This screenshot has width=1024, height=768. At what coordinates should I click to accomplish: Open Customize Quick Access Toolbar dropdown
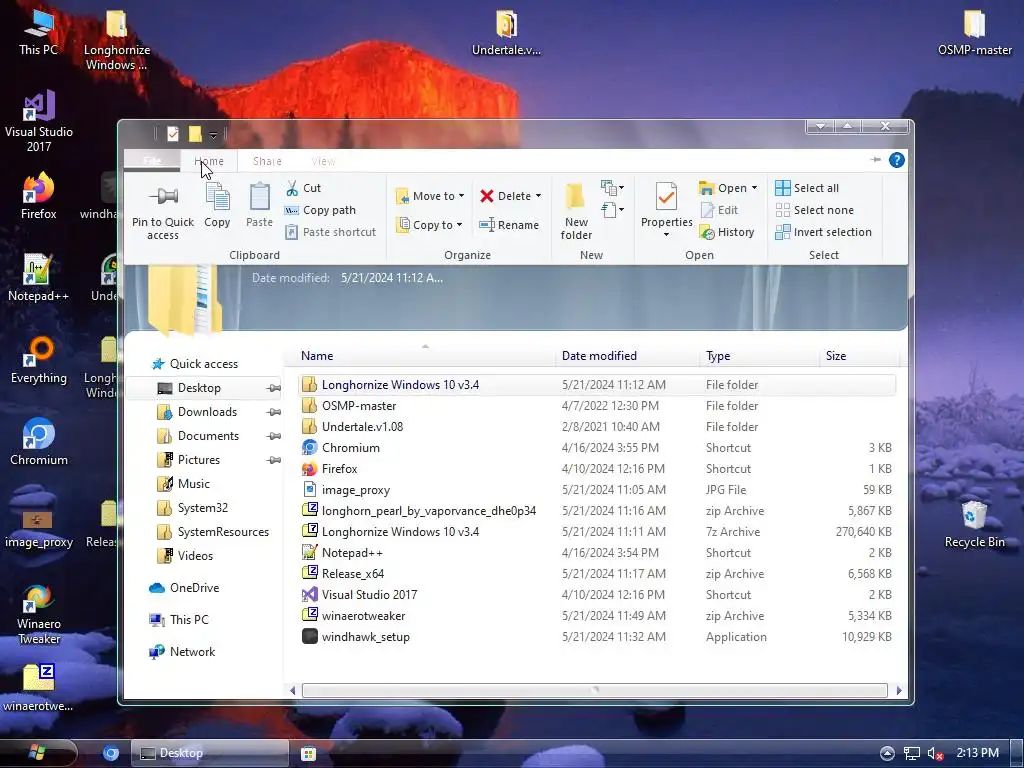tap(214, 135)
